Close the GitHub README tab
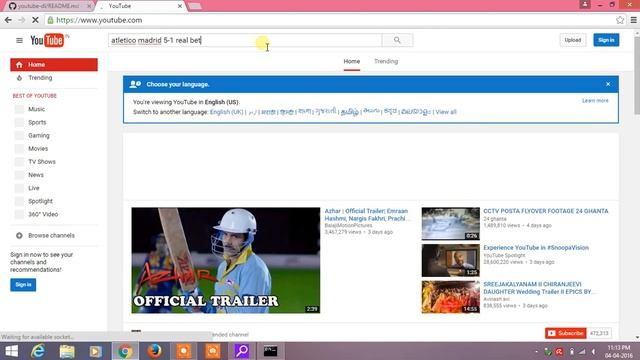 click(89, 6)
